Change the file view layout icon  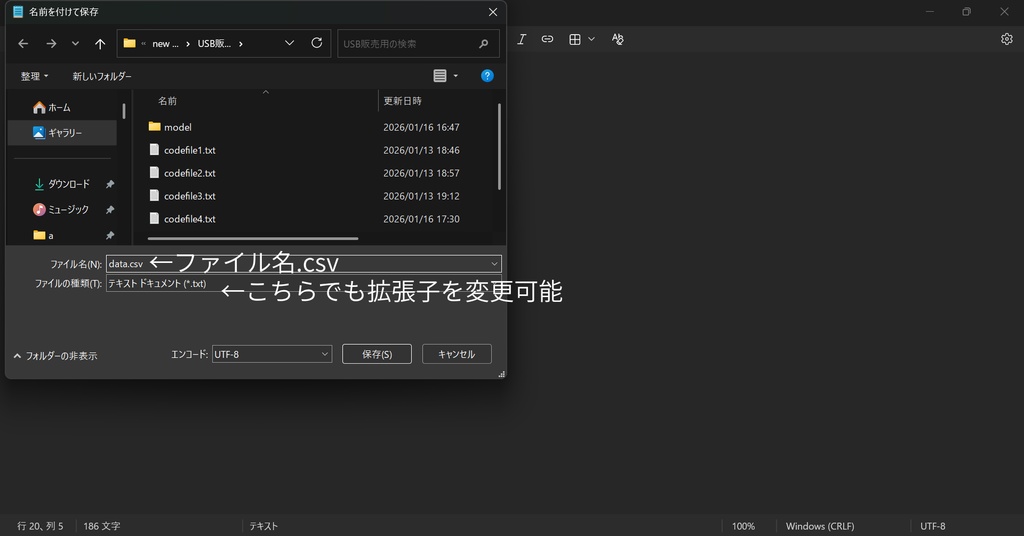coord(440,76)
